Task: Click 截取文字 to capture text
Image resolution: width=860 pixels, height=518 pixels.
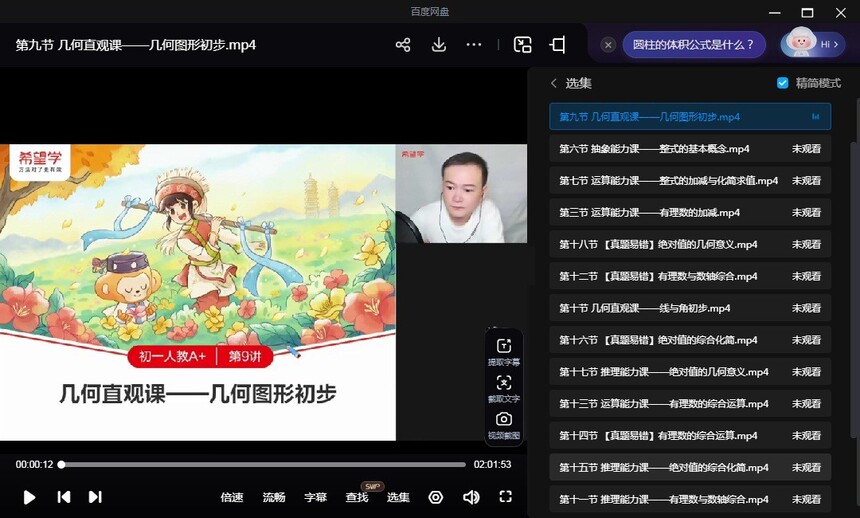Action: [x=504, y=388]
